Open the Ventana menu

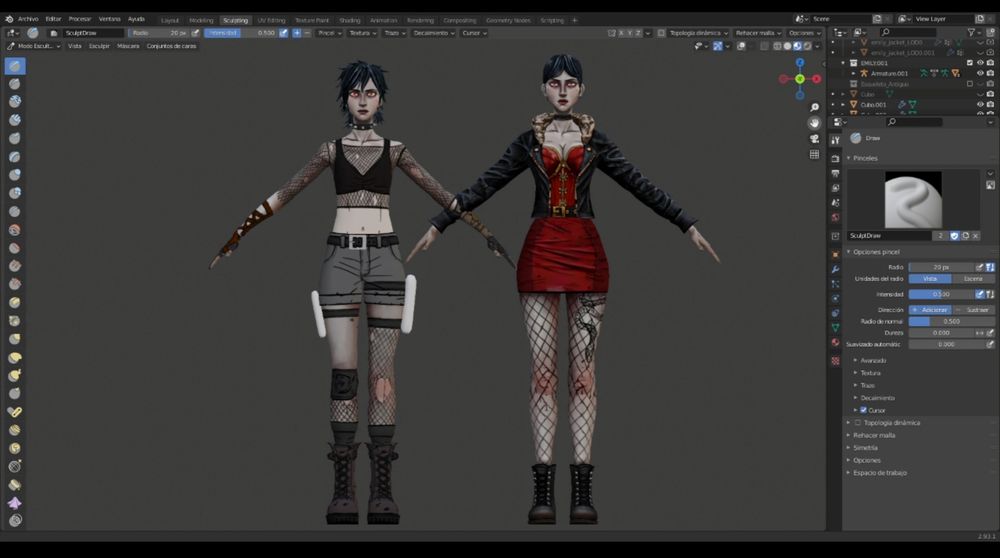click(x=110, y=19)
